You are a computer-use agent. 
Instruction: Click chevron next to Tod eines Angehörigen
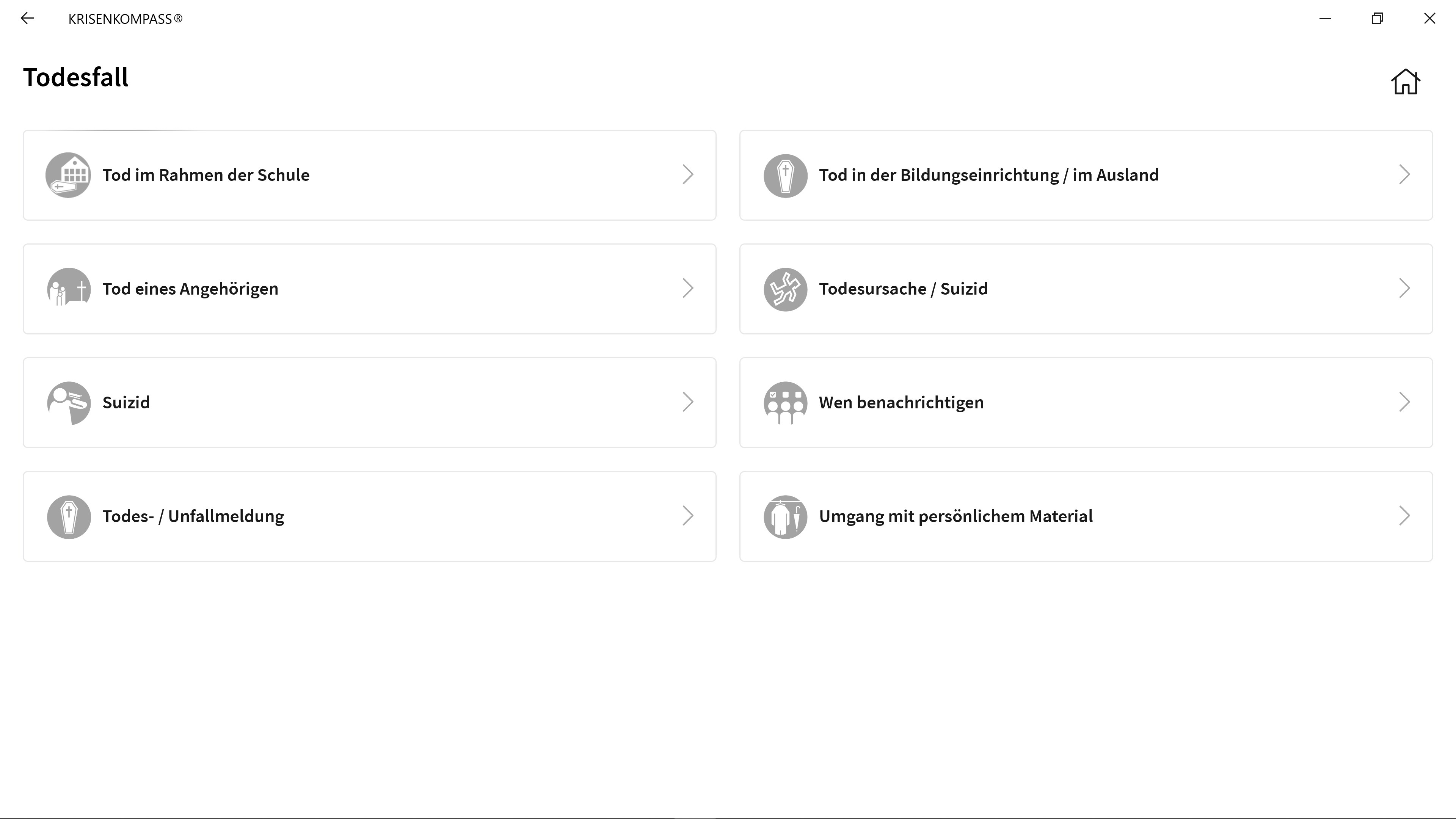[x=687, y=288]
